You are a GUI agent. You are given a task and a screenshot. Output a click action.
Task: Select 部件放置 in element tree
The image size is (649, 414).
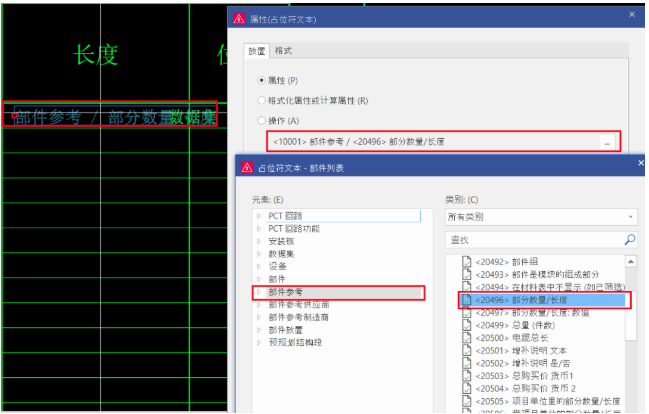(x=286, y=330)
